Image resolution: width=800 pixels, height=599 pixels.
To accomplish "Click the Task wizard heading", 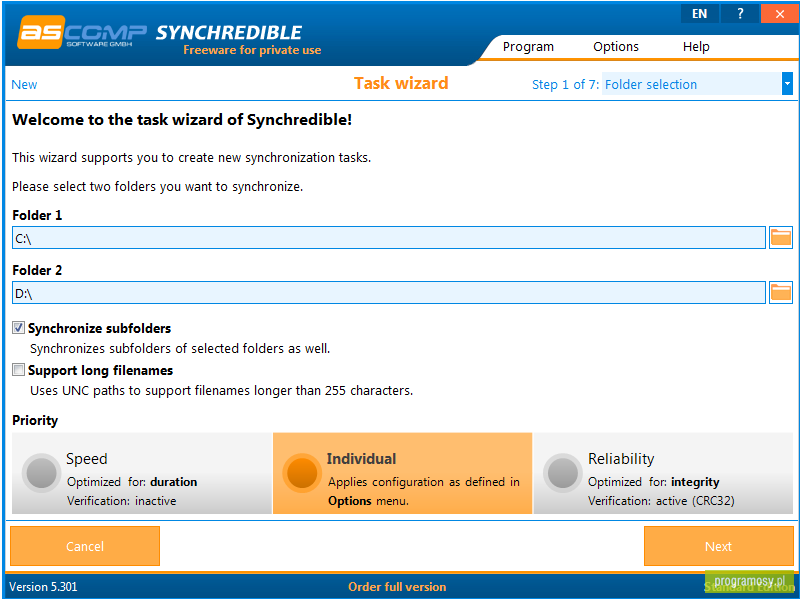I will click(x=401, y=83).
